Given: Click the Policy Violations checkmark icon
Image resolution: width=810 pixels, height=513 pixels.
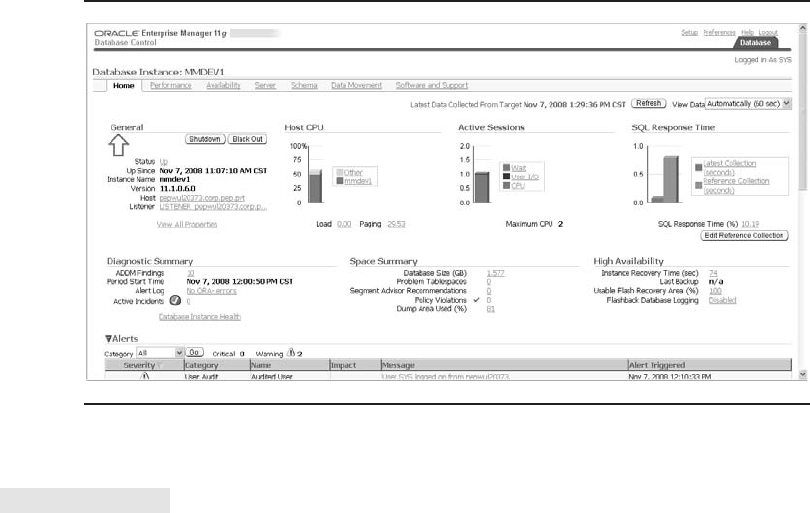Looking at the screenshot, I should coord(476,300).
